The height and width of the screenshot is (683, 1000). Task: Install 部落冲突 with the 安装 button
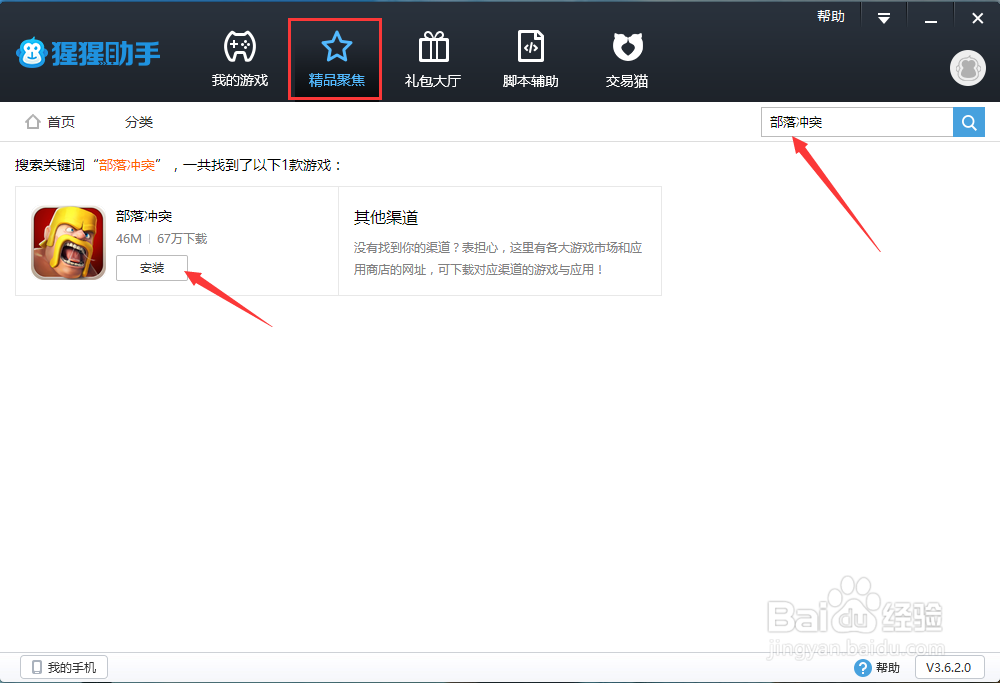tap(152, 268)
